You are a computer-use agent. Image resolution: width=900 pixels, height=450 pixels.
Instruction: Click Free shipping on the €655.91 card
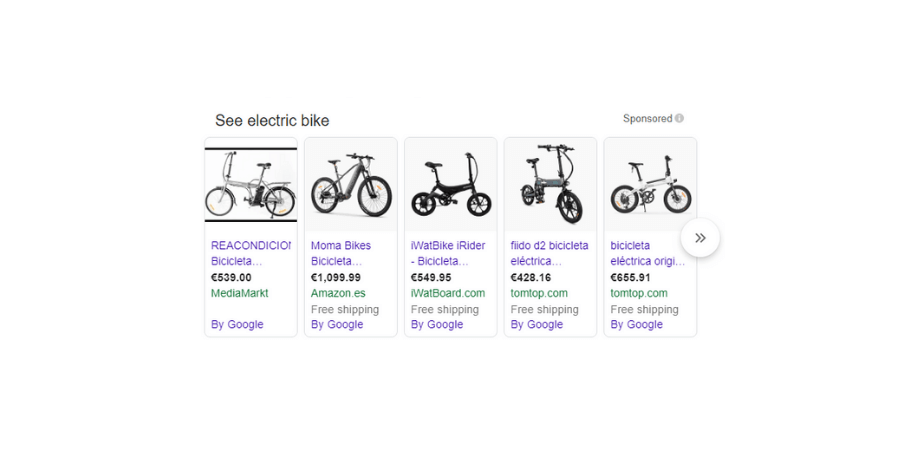[645, 309]
